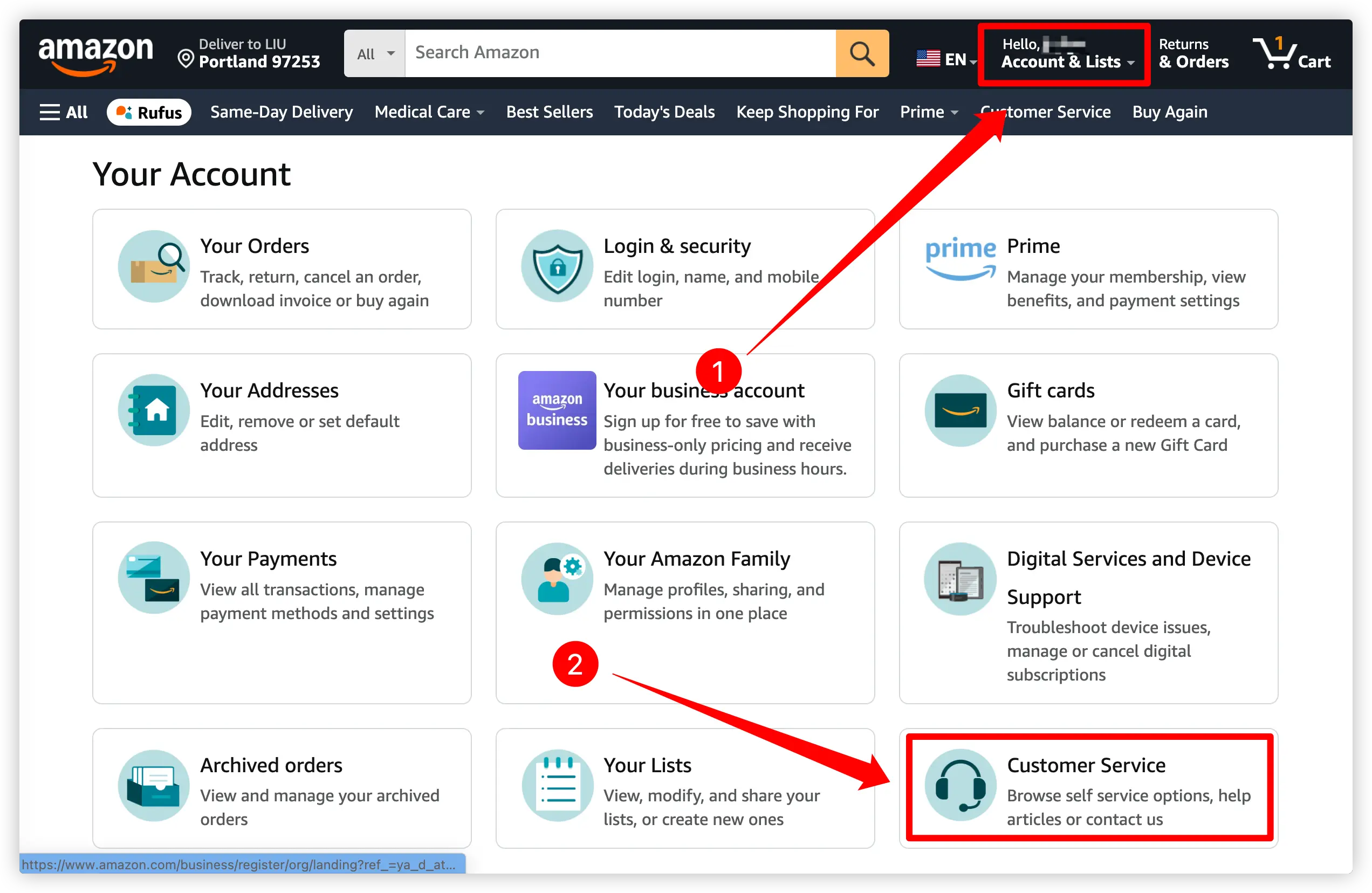Viewport: 1372px width, 893px height.
Task: Open the Rufus assistant button
Action: point(149,112)
